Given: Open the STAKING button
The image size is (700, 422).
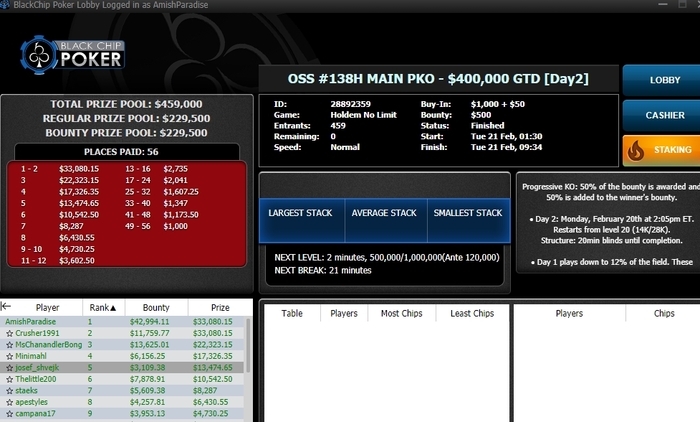Looking at the screenshot, I should [x=662, y=150].
